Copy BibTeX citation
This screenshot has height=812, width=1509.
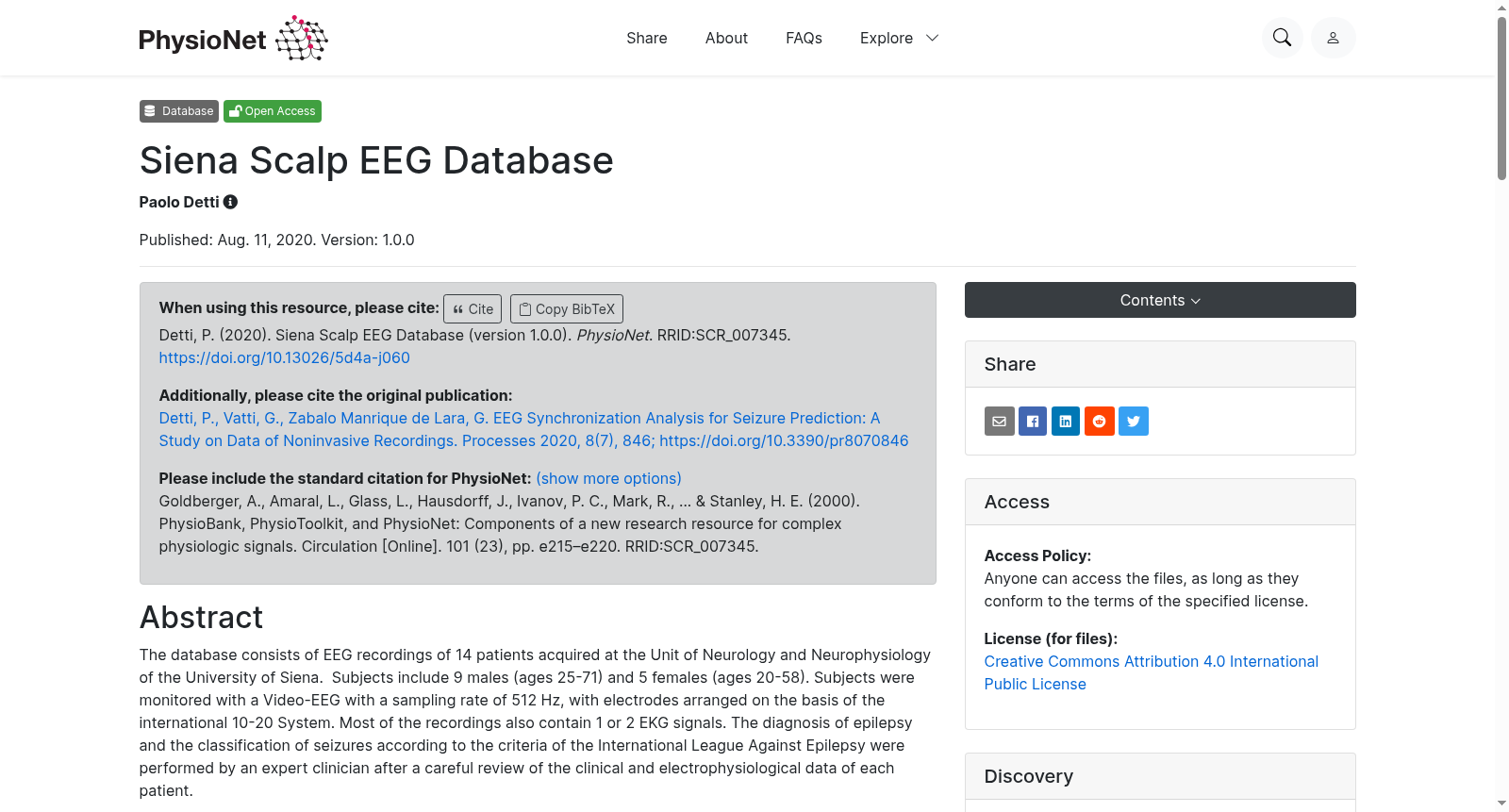click(567, 309)
